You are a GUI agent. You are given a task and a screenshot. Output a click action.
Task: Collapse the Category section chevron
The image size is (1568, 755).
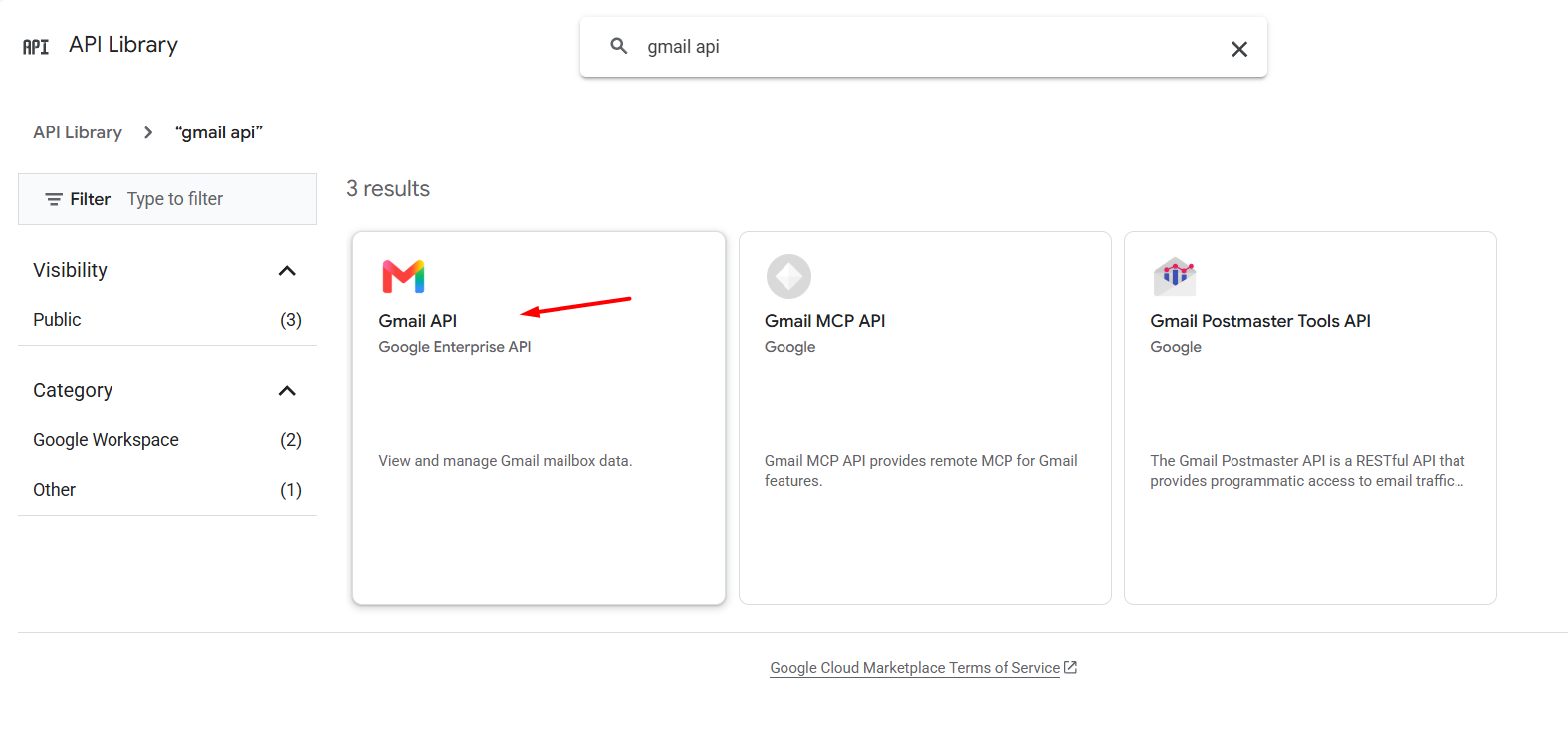point(287,391)
